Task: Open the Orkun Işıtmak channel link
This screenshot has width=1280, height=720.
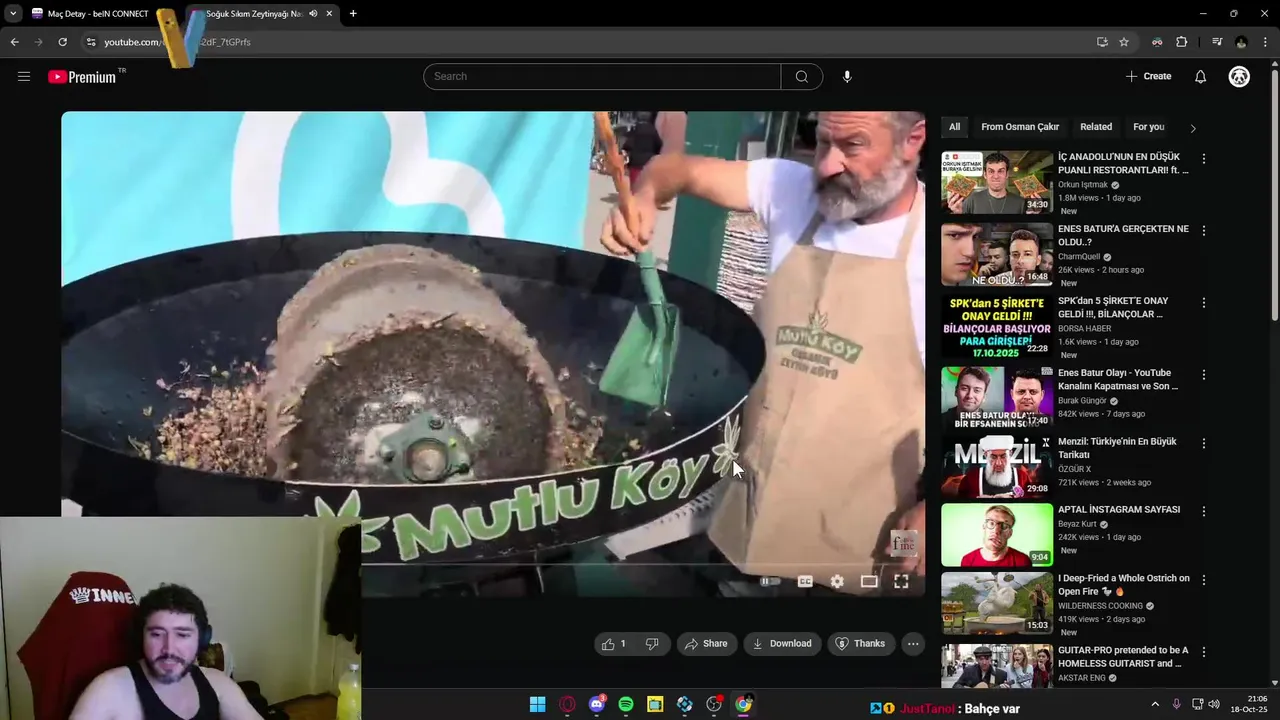Action: (x=1083, y=185)
